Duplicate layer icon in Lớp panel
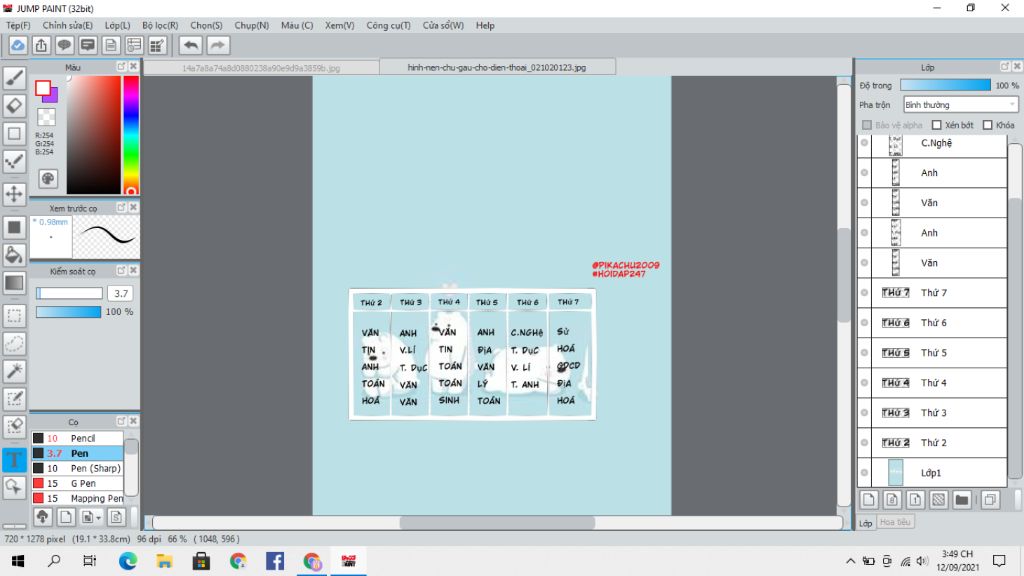Viewport: 1024px width, 576px height. 990,500
